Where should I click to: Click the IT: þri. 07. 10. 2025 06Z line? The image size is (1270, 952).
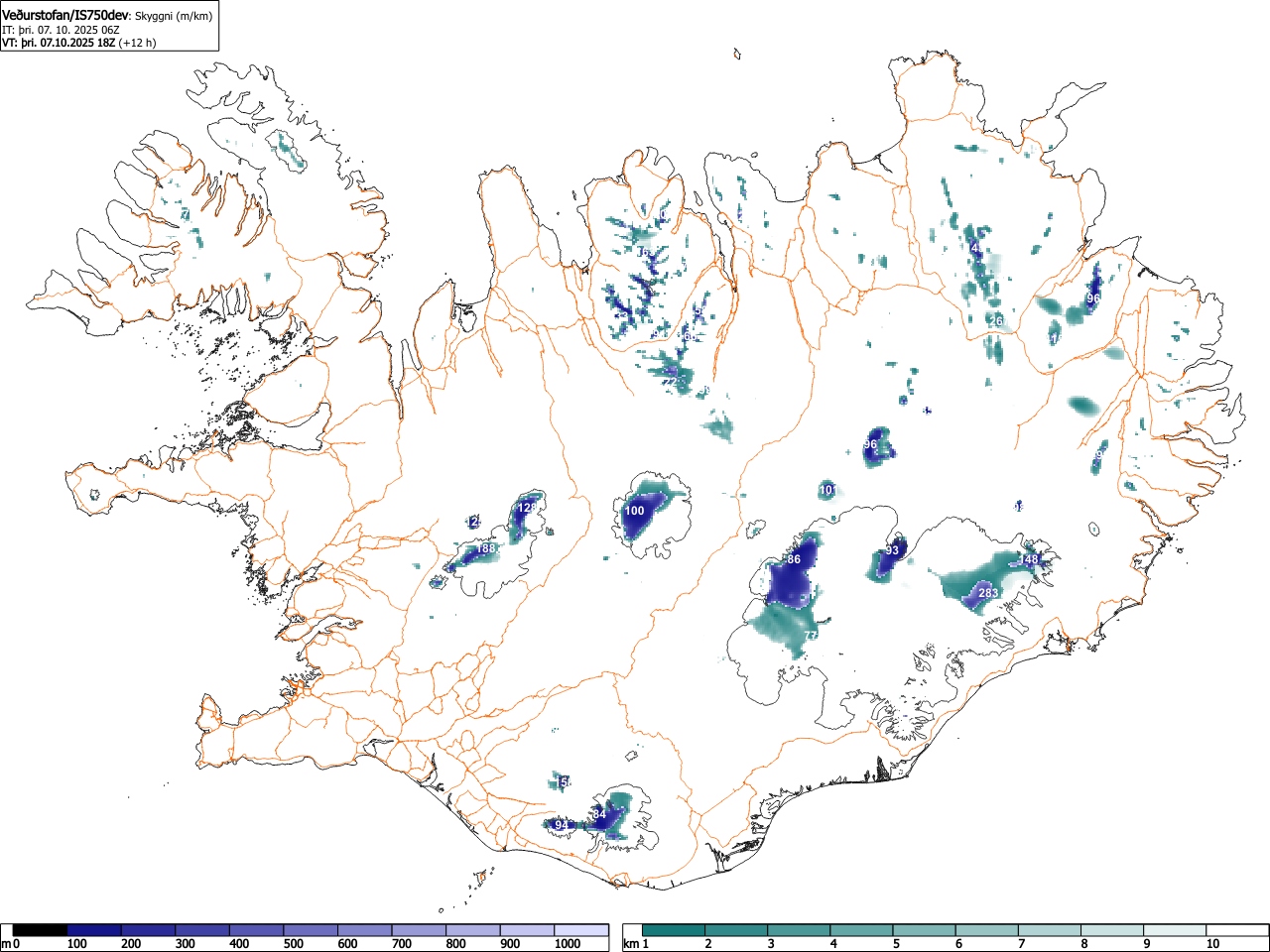[x=61, y=30]
